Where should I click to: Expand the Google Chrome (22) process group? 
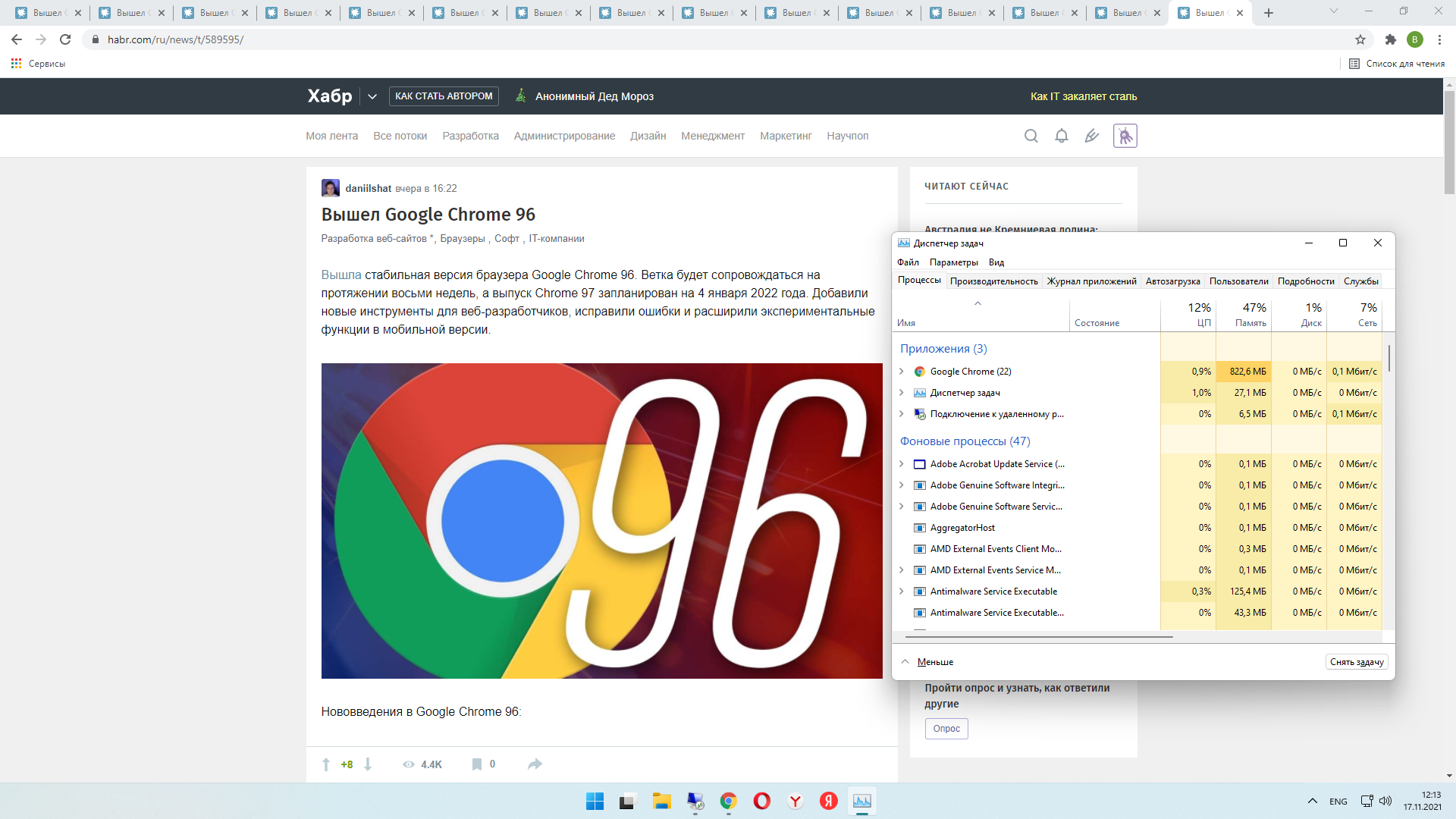point(901,372)
